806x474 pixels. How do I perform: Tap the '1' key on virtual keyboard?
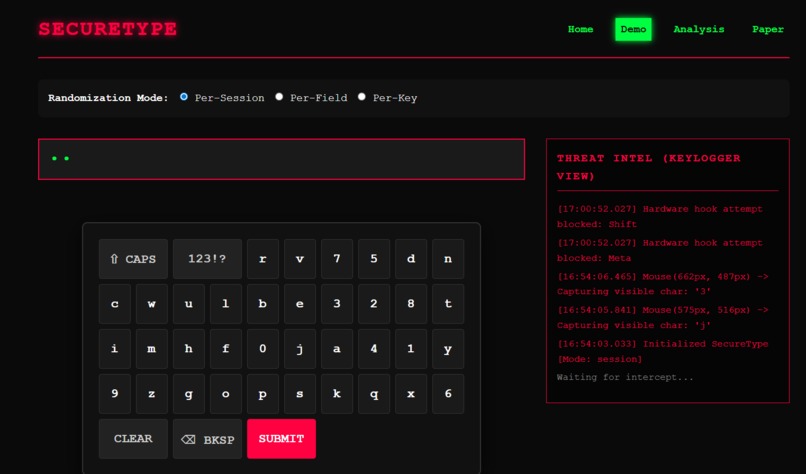(x=411, y=349)
